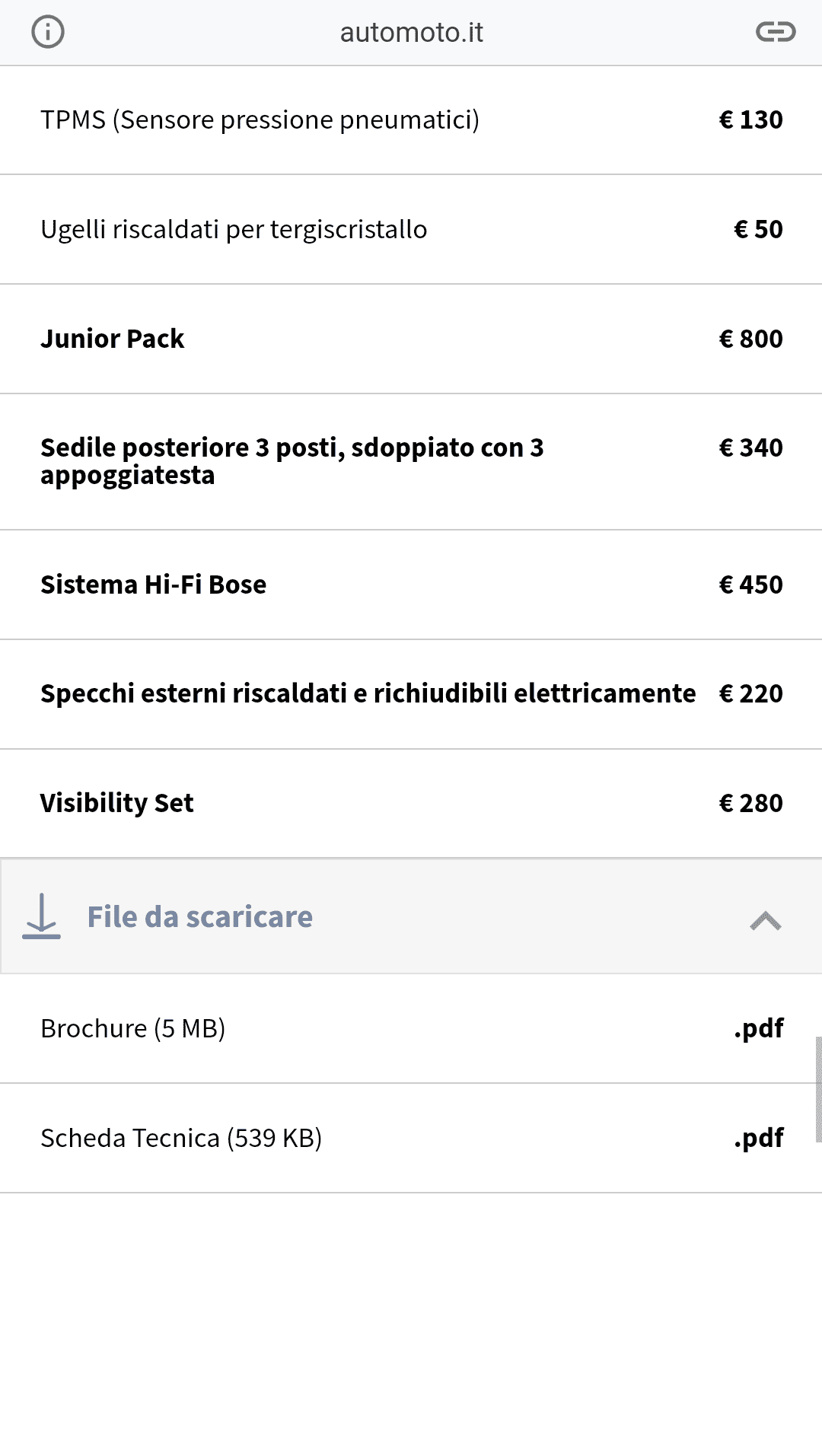Download the Brochure (5 MB) file

point(411,1028)
